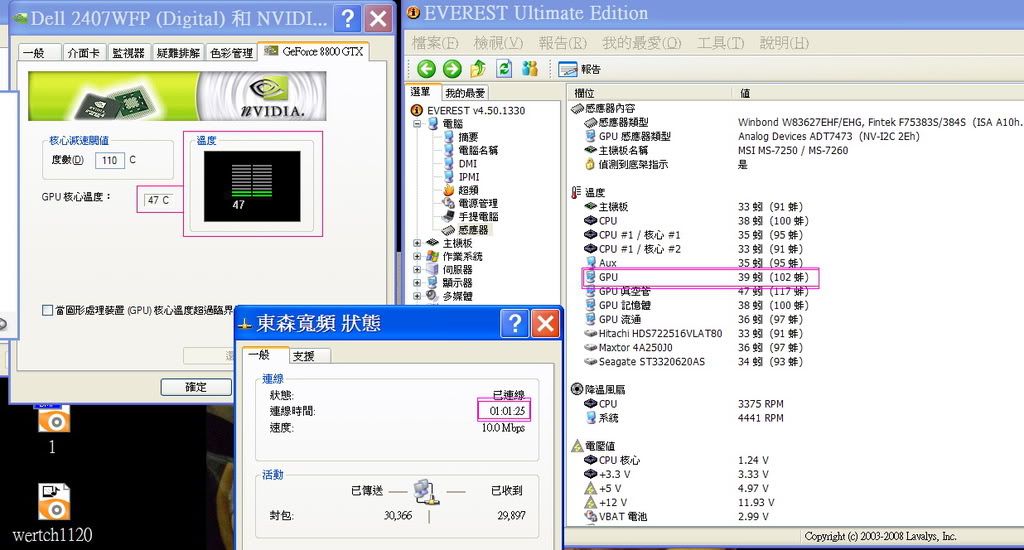This screenshot has height=550, width=1024.
Task: Expand the 伺服器 tree node
Action: (417, 270)
